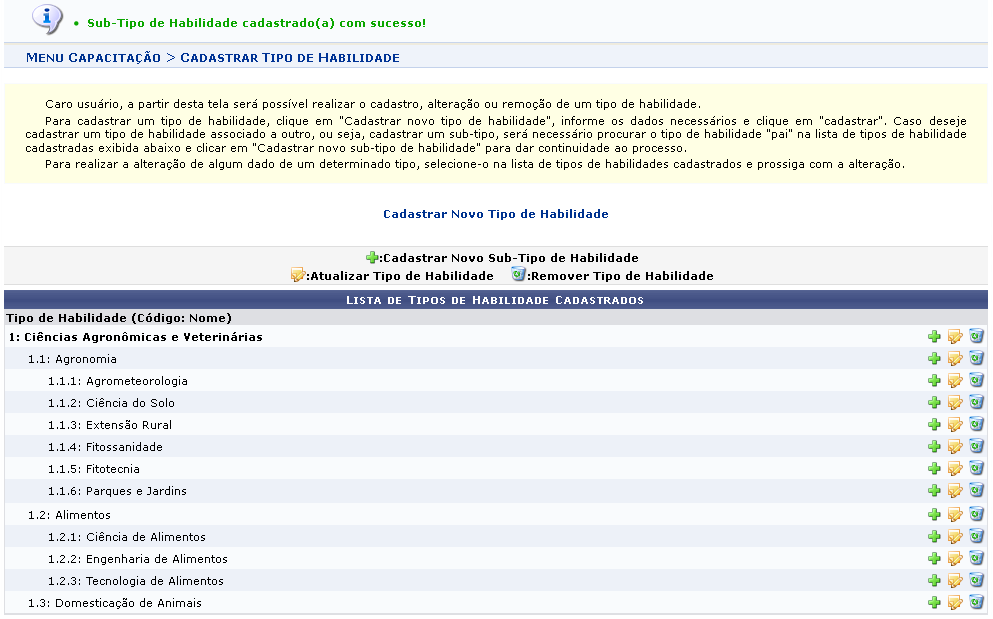The height and width of the screenshot is (619, 993).
Task: Add sub-type under Fitotecnia
Action: [934, 469]
